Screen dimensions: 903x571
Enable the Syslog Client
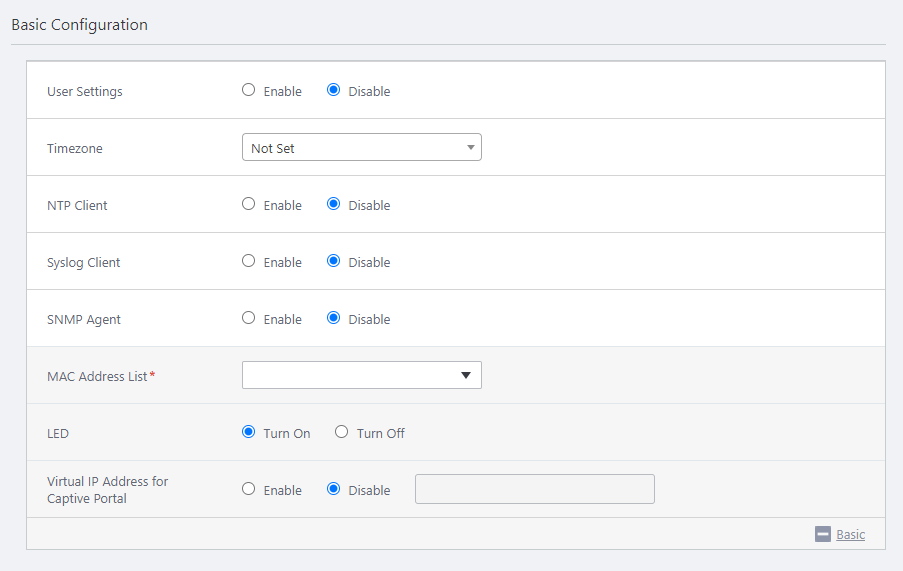point(249,261)
